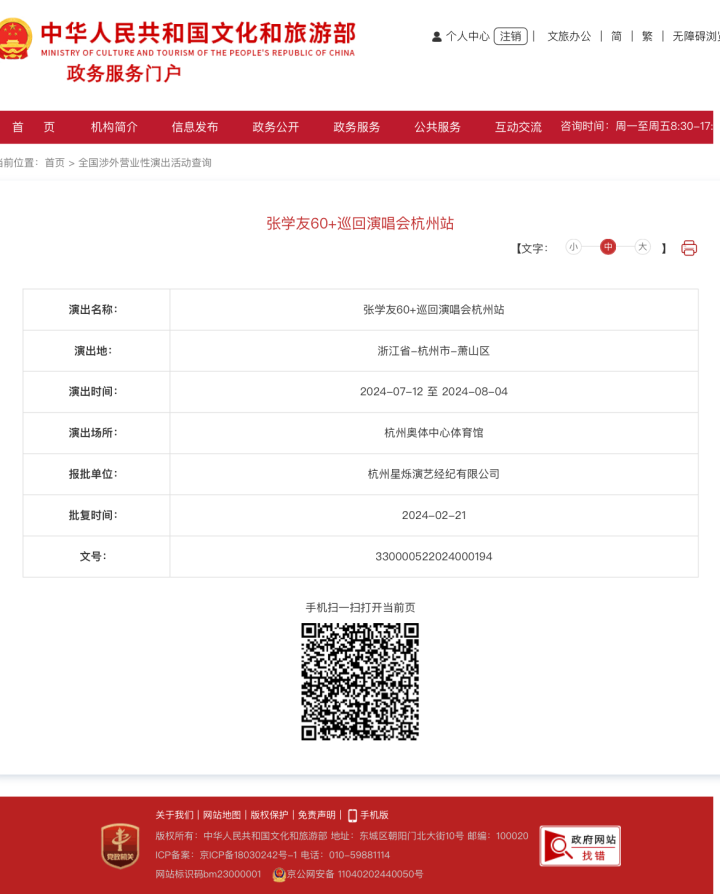720x894 pixels.
Task: Click the 杭州星烁演艺经纪有限公司 cell
Action: (434, 474)
